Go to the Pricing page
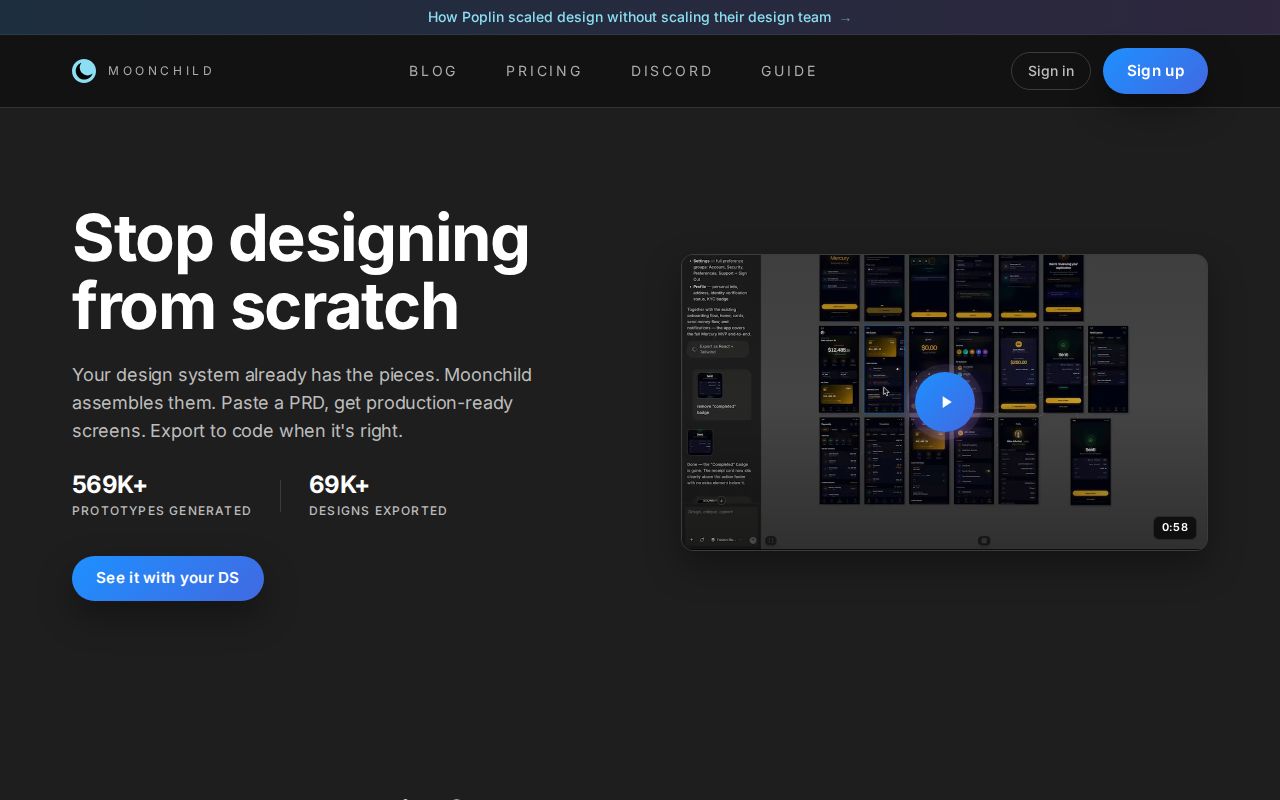The width and height of the screenshot is (1280, 800). pos(544,71)
